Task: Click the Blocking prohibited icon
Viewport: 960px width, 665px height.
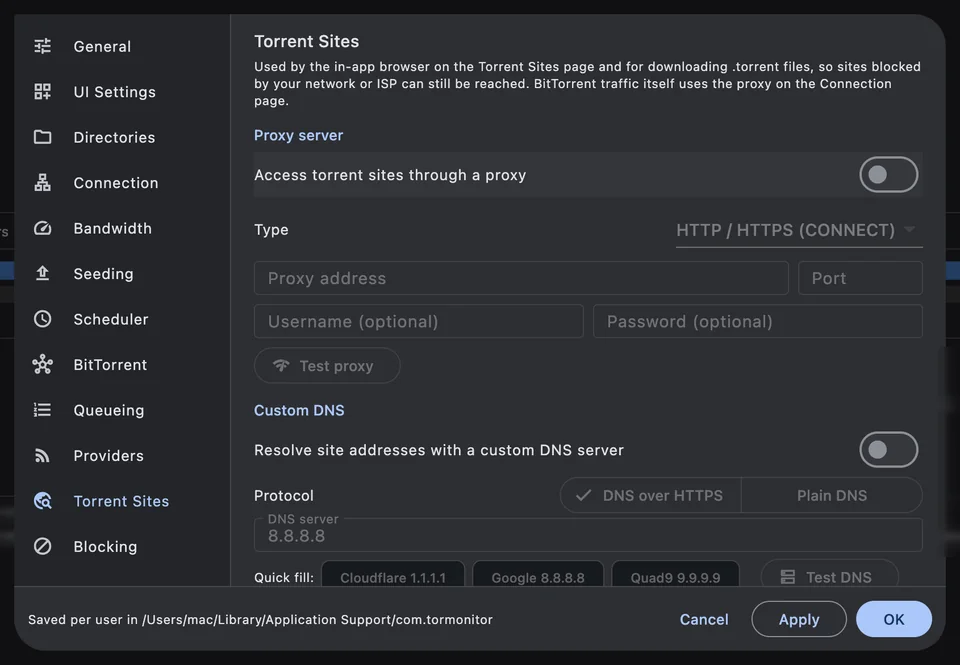Action: tap(42, 546)
